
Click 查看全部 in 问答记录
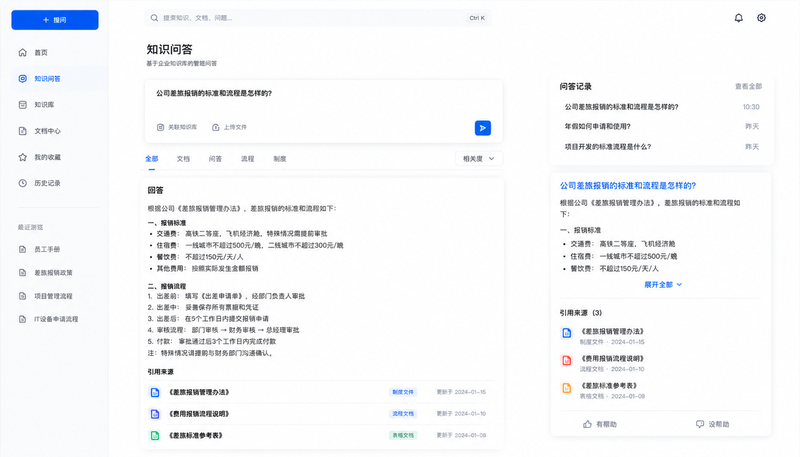coord(748,87)
